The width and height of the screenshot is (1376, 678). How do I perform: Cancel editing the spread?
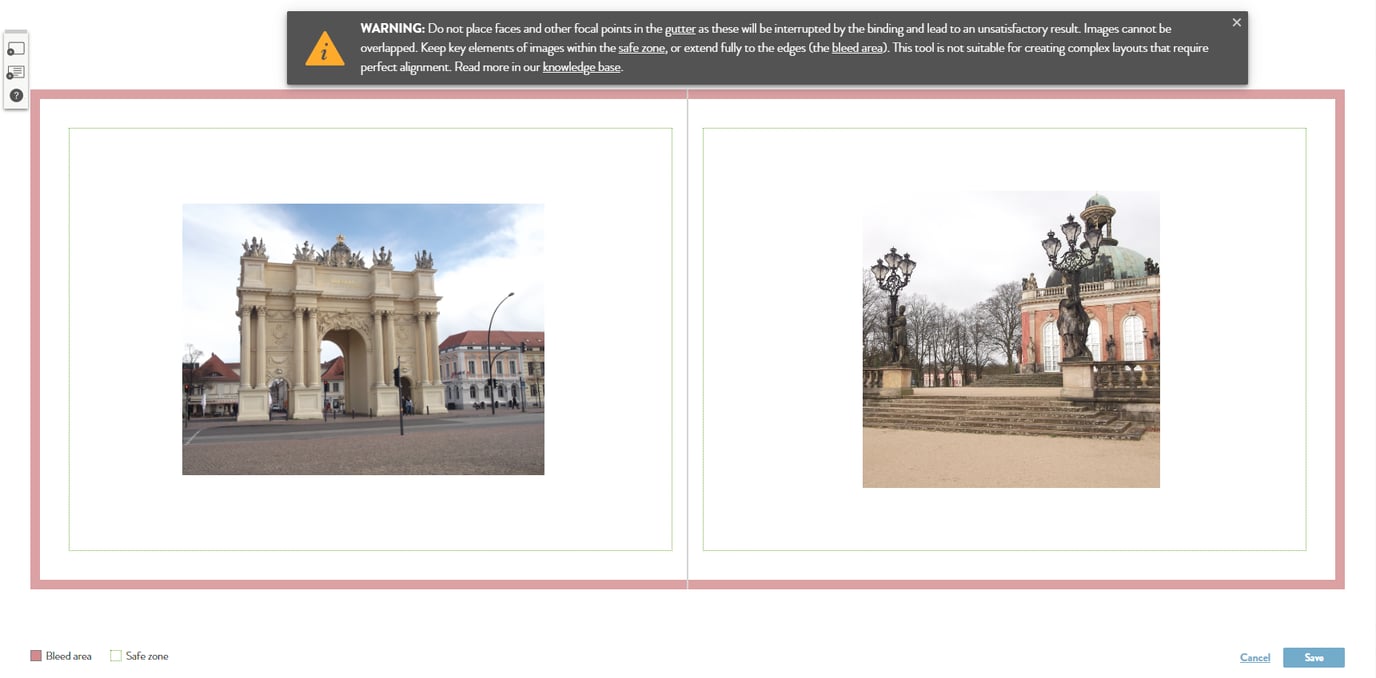tap(1255, 657)
